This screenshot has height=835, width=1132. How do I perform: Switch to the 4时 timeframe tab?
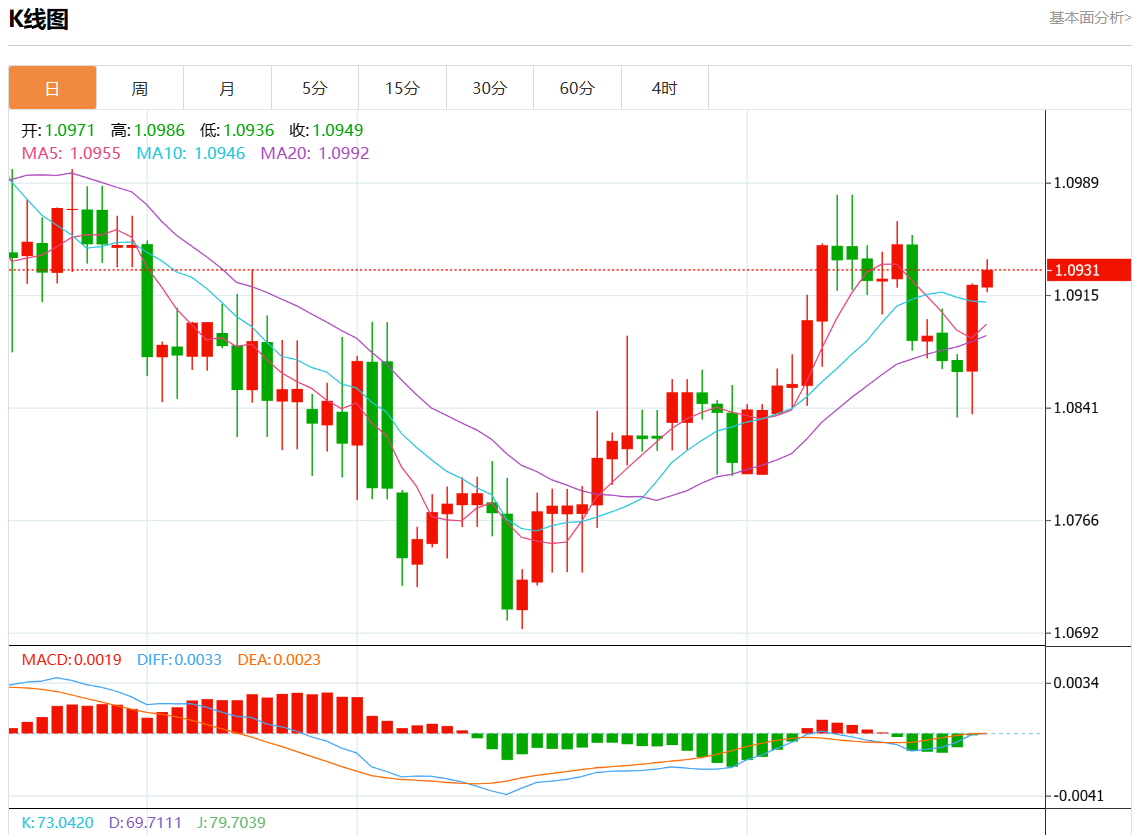(x=664, y=88)
